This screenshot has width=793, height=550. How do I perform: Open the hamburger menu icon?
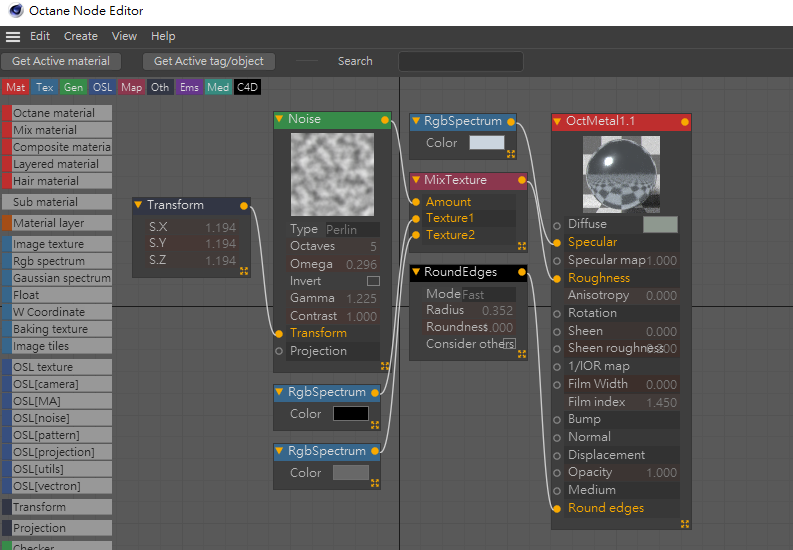pyautogui.click(x=13, y=36)
